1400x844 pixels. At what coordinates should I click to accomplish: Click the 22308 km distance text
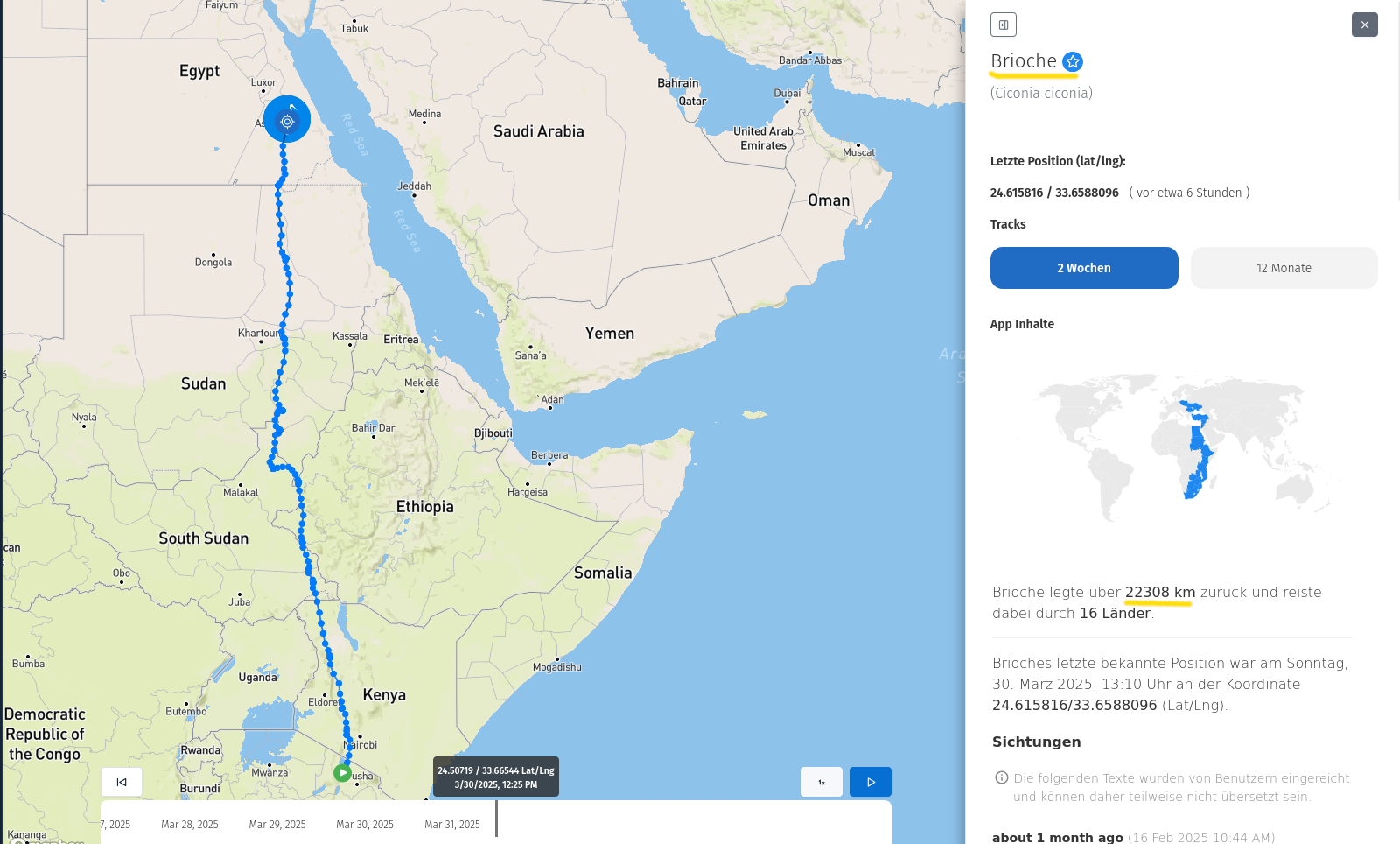[1159, 593]
